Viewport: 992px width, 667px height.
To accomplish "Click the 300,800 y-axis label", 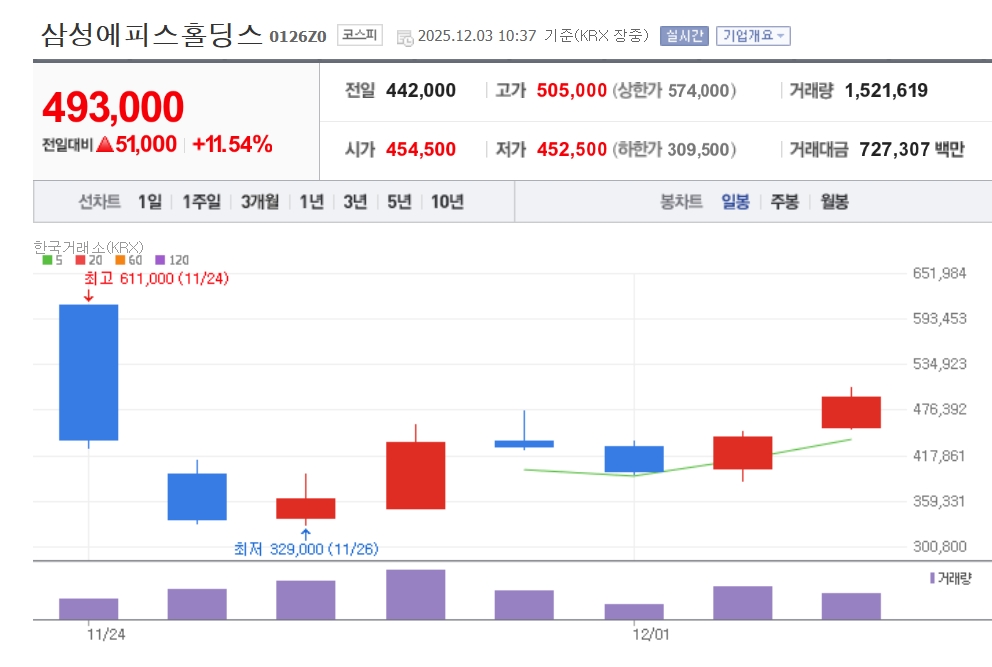I will click(x=939, y=546).
